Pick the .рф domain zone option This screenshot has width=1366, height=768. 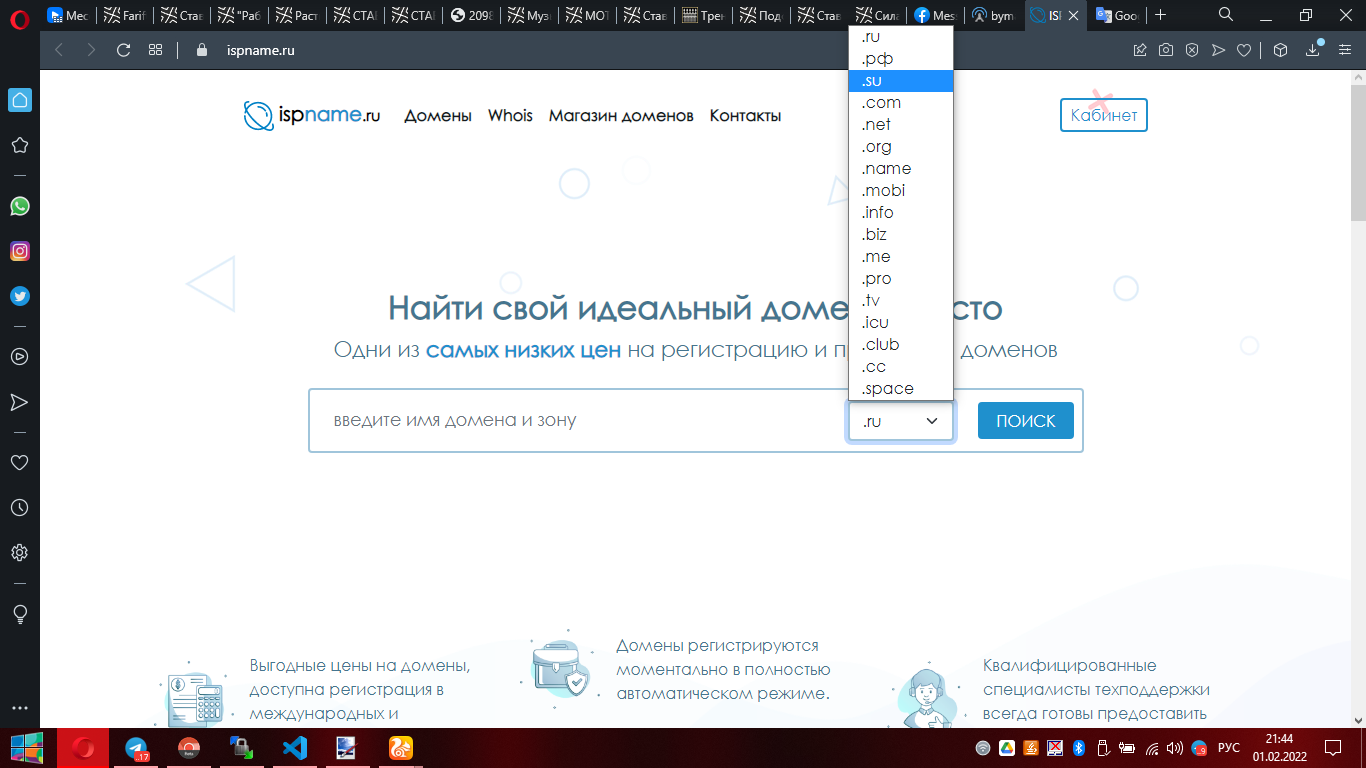point(877,59)
